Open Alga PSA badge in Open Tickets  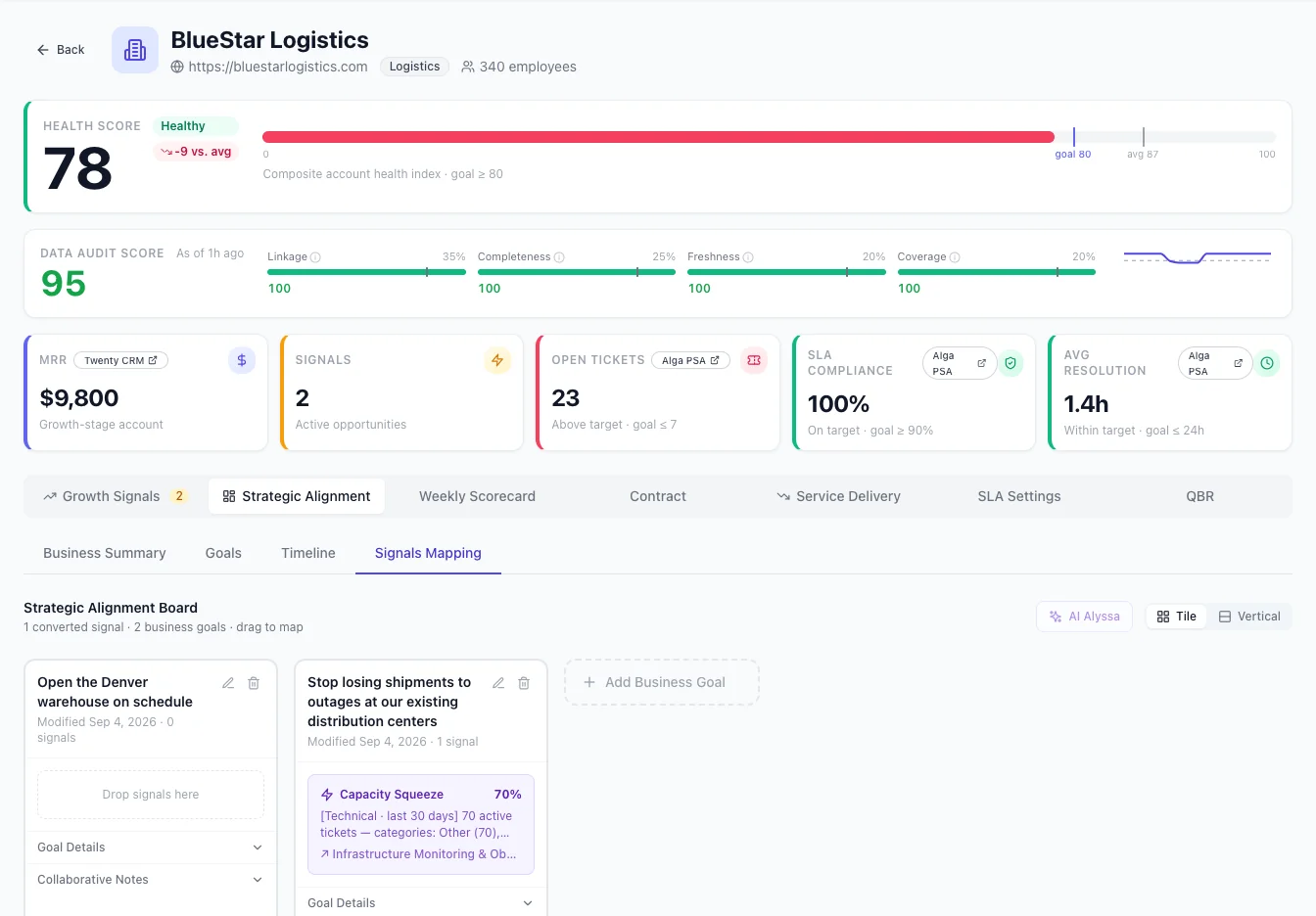click(x=690, y=360)
